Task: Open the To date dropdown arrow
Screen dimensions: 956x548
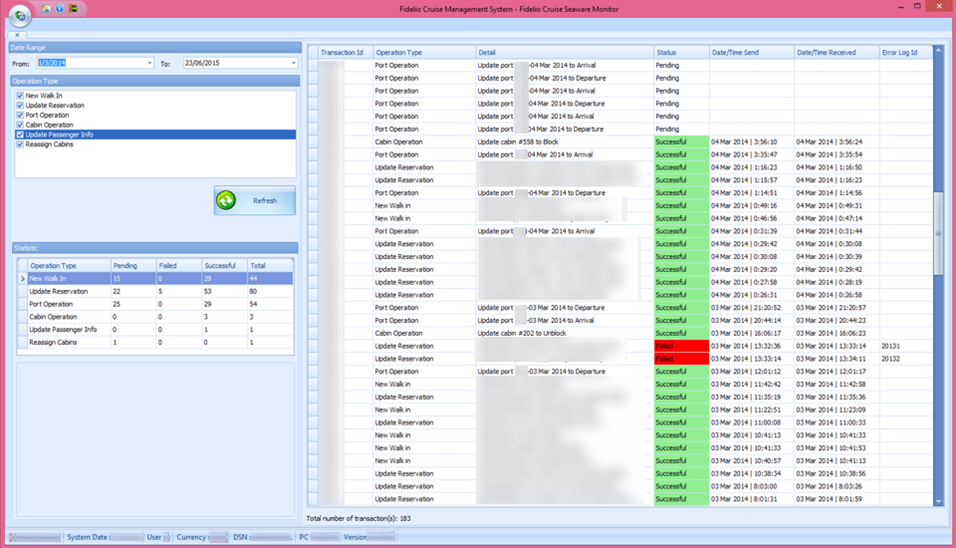Action: pyautogui.click(x=293, y=63)
